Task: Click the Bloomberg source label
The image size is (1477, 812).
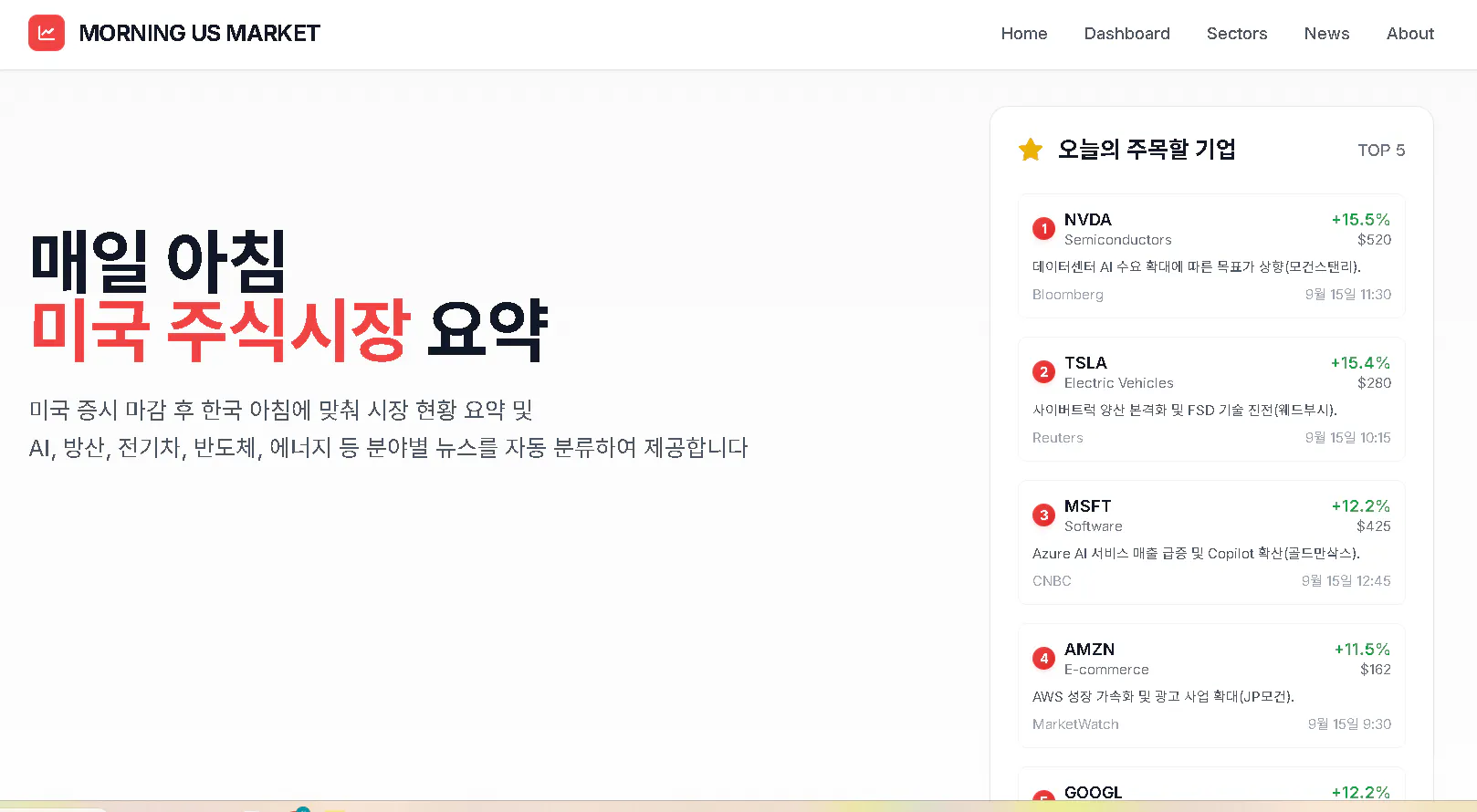Action: tap(1068, 295)
